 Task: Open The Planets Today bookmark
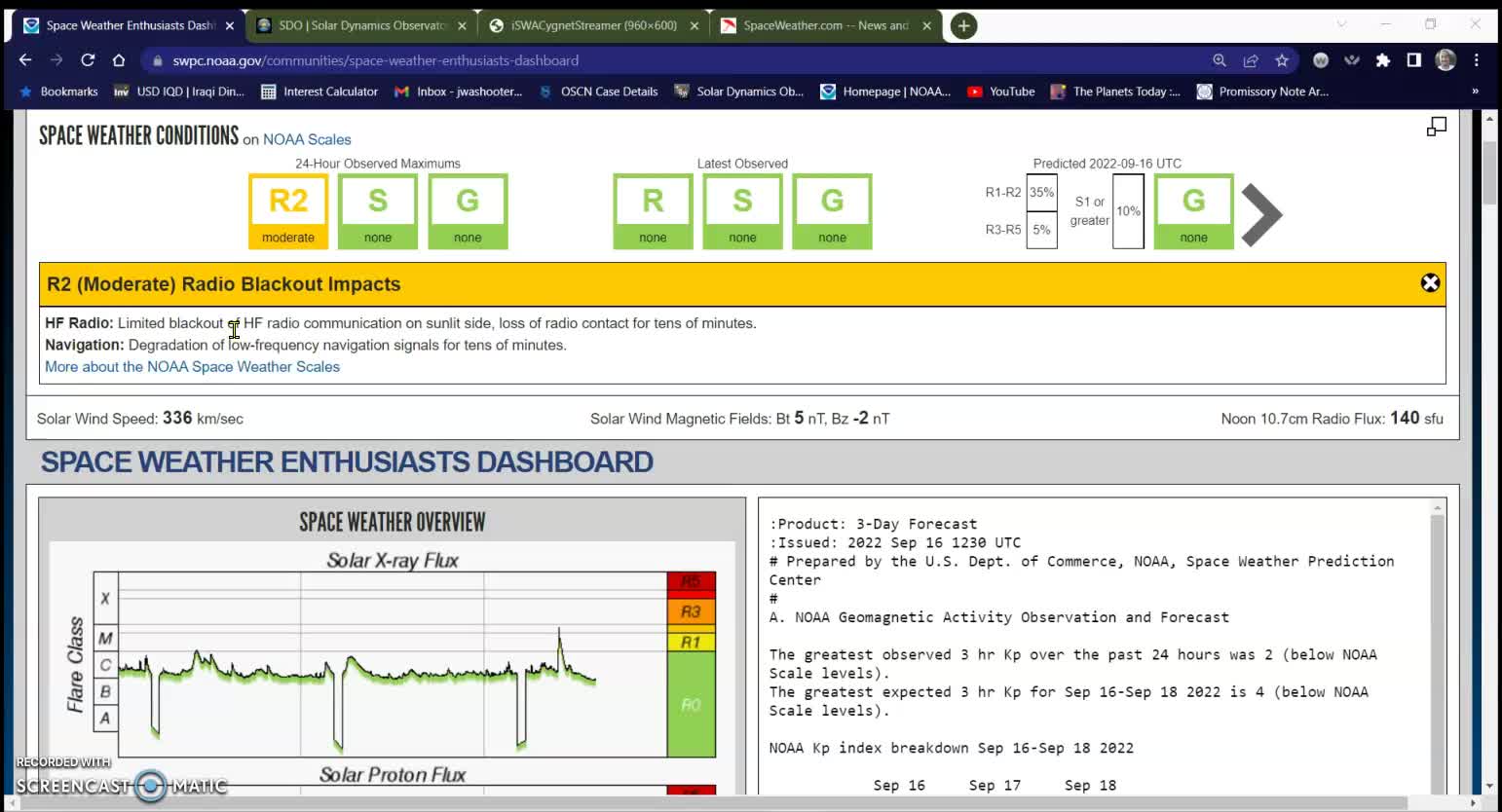(1115, 92)
